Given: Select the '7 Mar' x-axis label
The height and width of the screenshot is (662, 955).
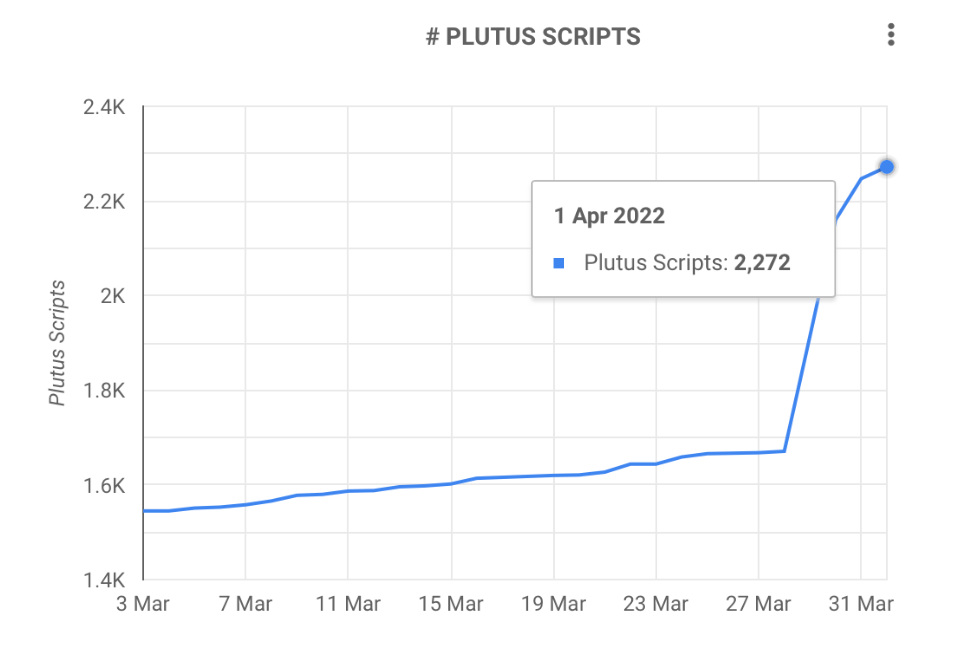Looking at the screenshot, I should 246,604.
